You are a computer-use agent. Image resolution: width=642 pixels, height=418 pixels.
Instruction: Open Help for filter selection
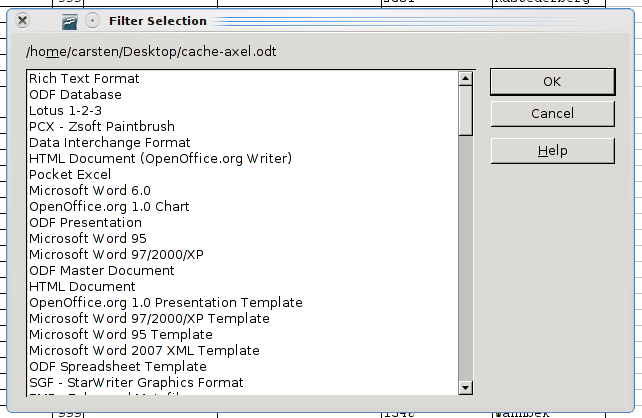[551, 151]
